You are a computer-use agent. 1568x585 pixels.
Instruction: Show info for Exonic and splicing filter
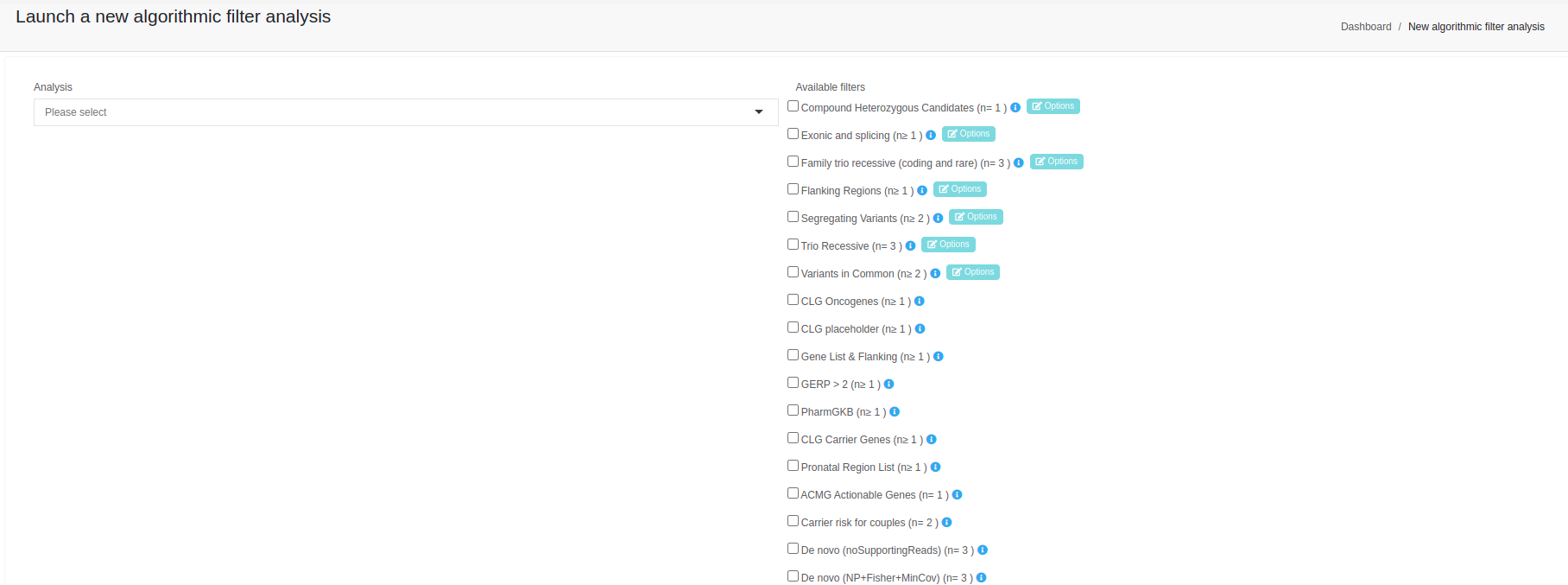point(931,136)
